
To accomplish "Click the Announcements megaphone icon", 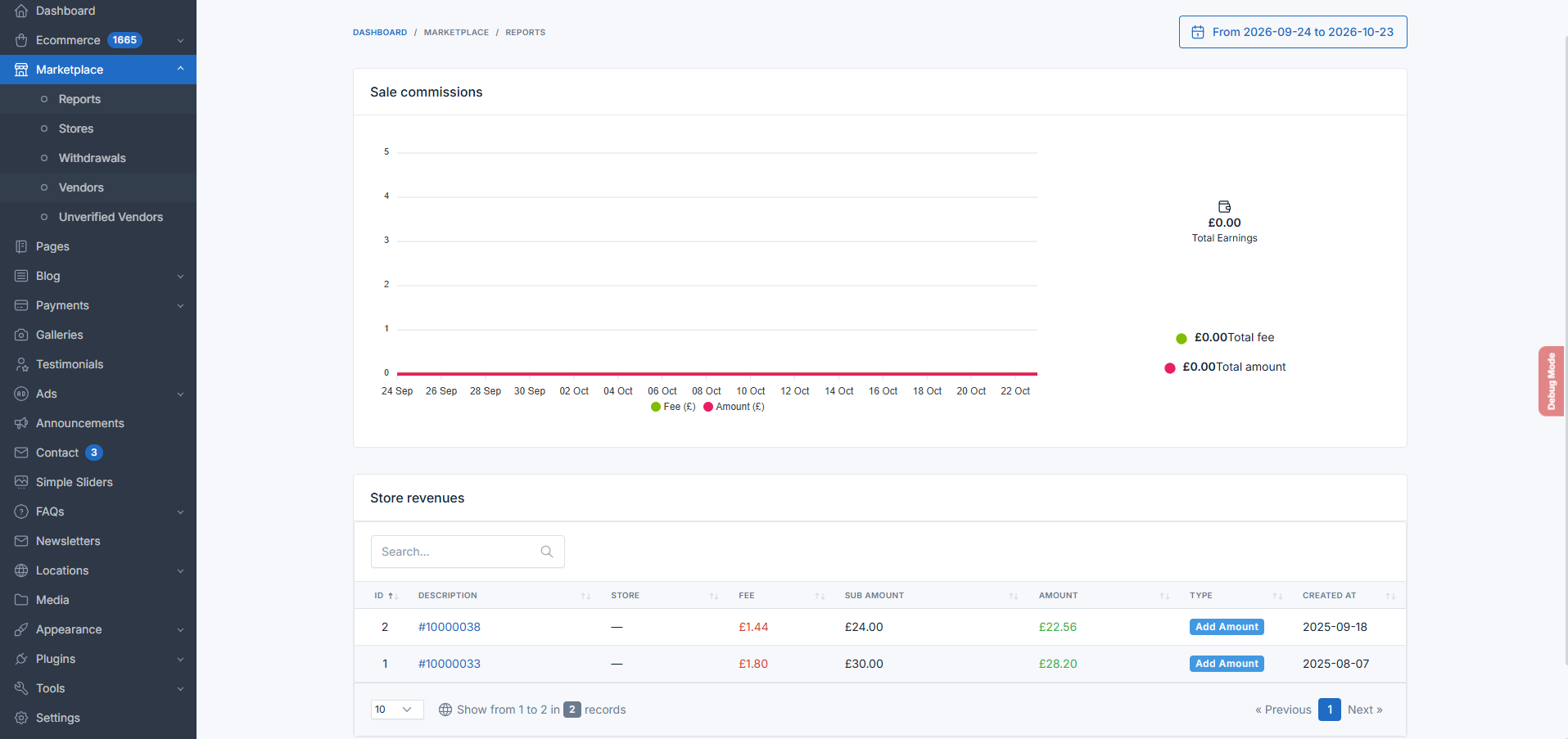I will point(21,423).
